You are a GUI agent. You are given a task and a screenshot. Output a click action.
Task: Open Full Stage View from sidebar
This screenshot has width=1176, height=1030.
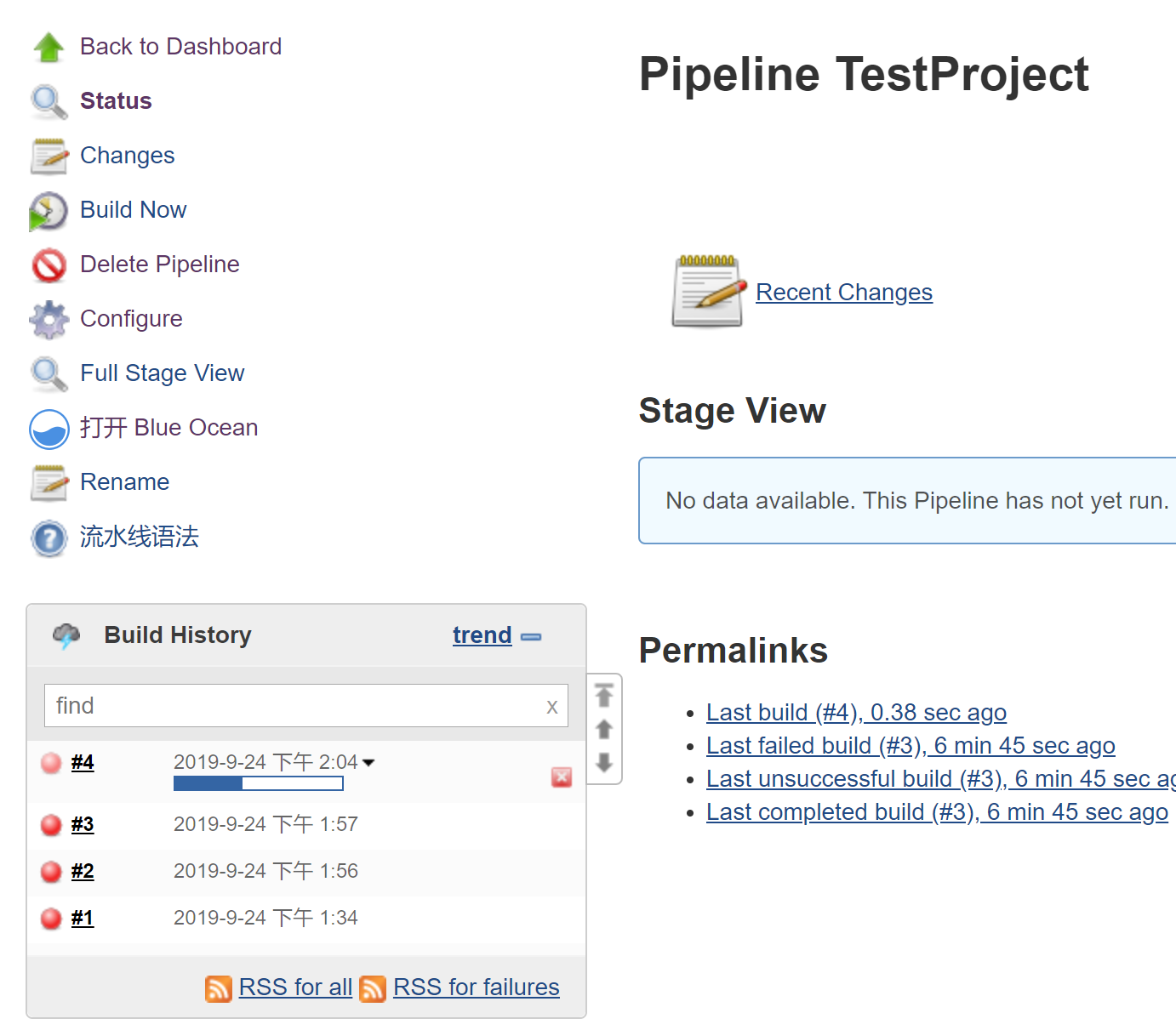click(162, 373)
